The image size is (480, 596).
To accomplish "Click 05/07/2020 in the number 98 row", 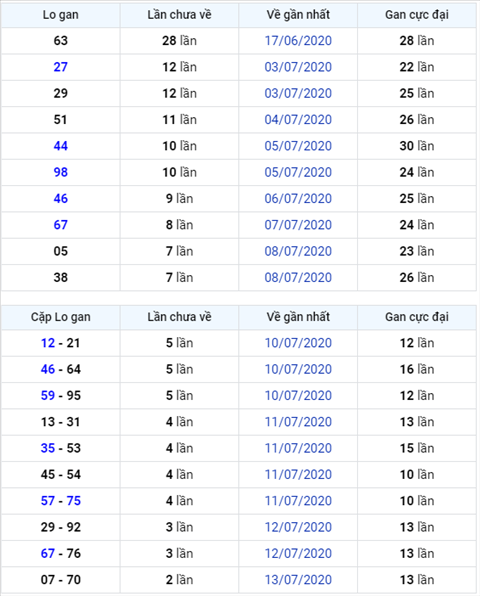I will pos(298,172).
